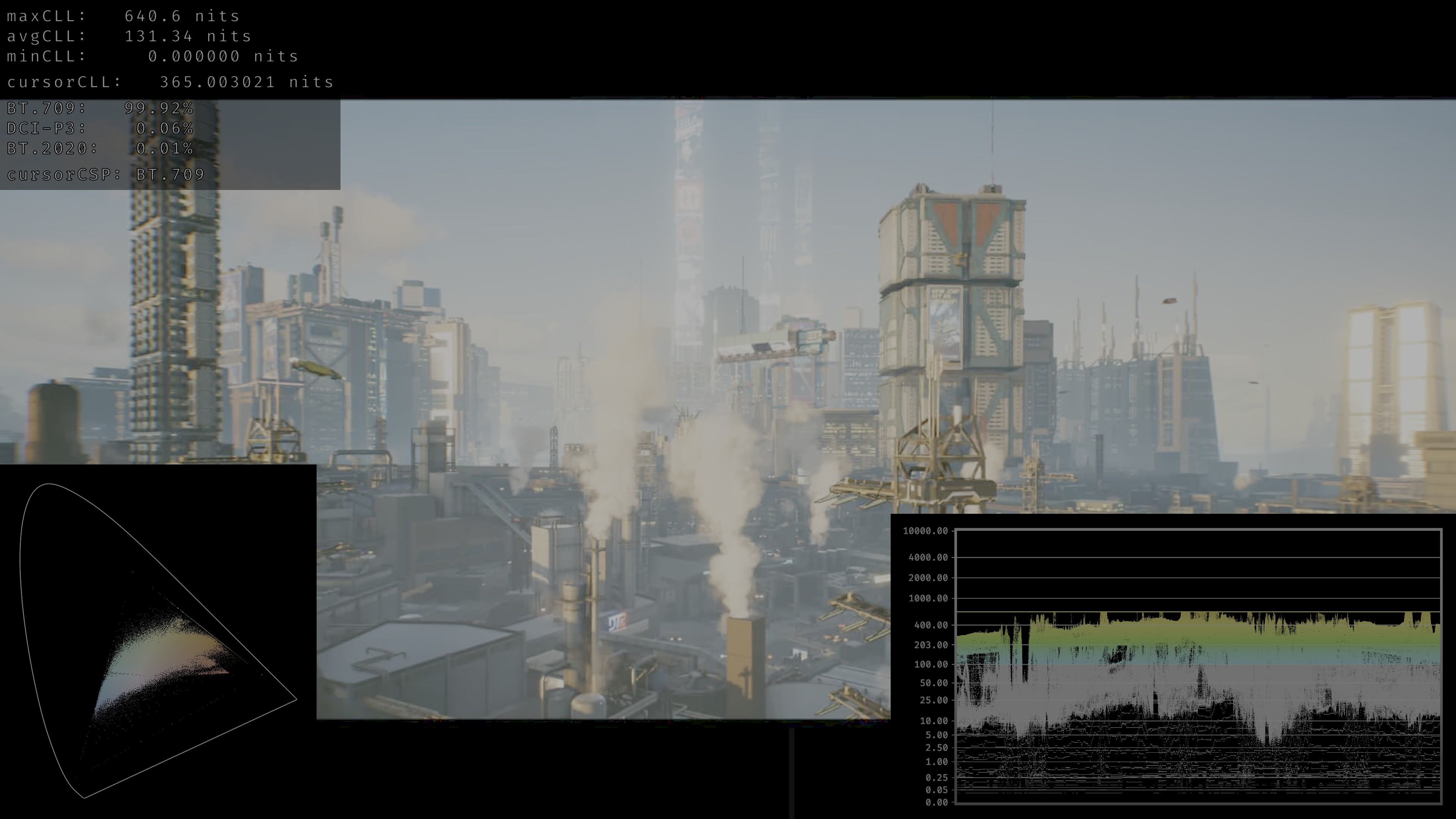Select the avgCLL 131.34 nits readout

click(129, 36)
